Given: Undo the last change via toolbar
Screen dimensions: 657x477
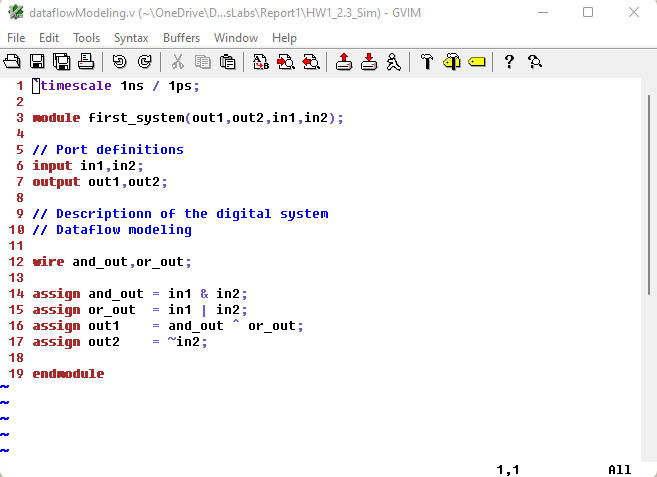Looking at the screenshot, I should coord(119,62).
